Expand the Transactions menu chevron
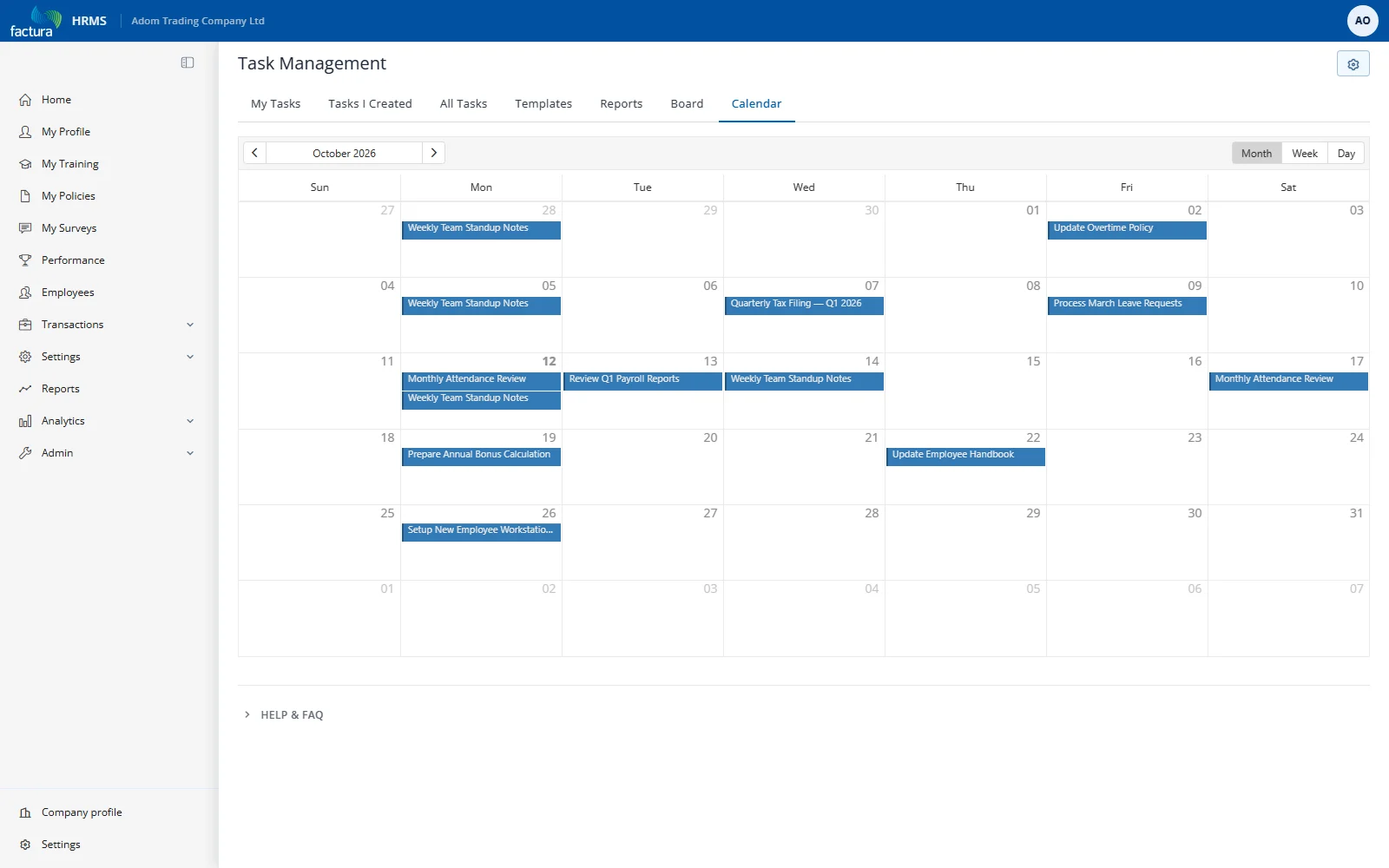The width and height of the screenshot is (1389, 868). [190, 325]
